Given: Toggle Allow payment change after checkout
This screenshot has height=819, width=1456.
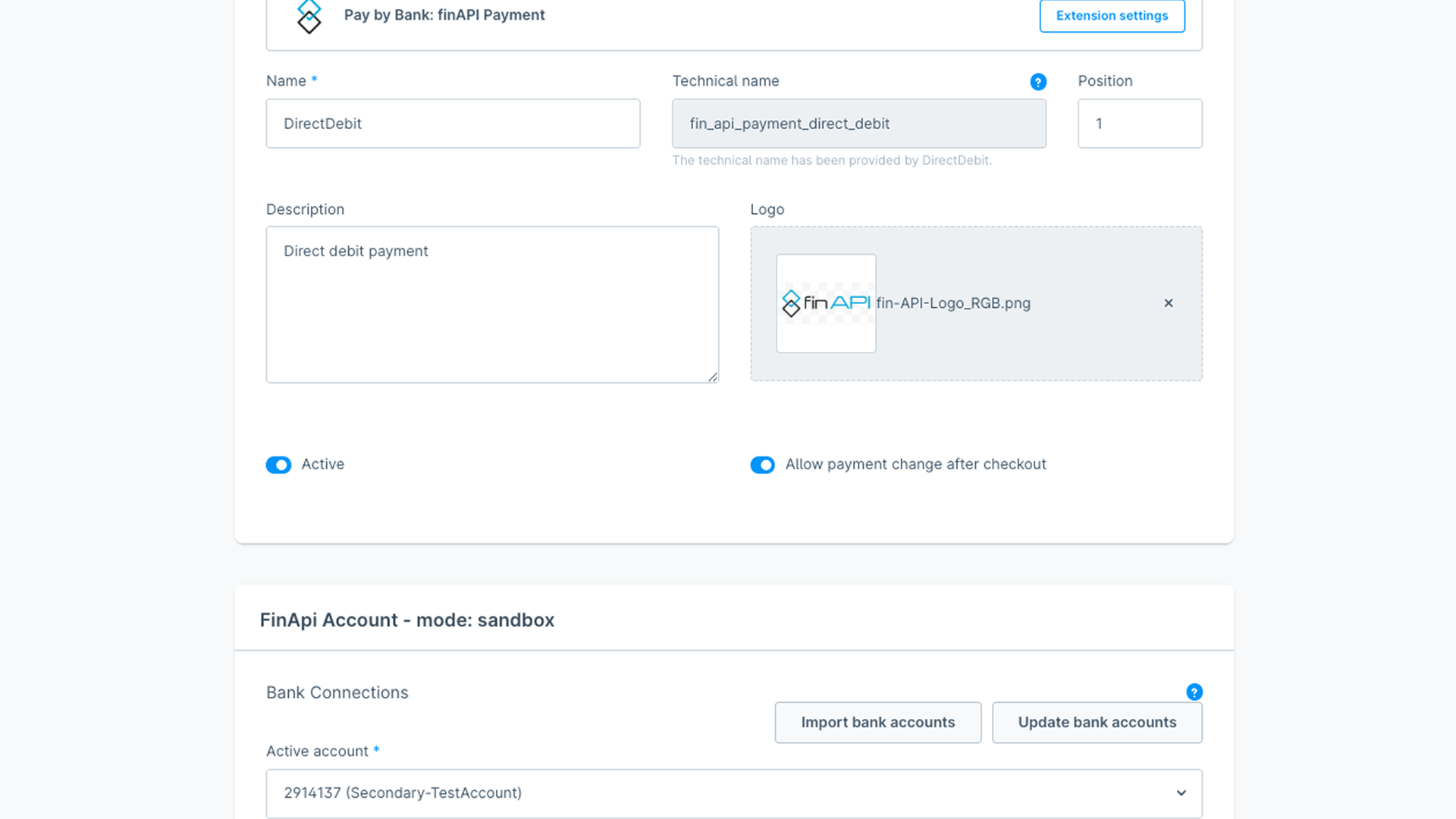Looking at the screenshot, I should (x=763, y=465).
